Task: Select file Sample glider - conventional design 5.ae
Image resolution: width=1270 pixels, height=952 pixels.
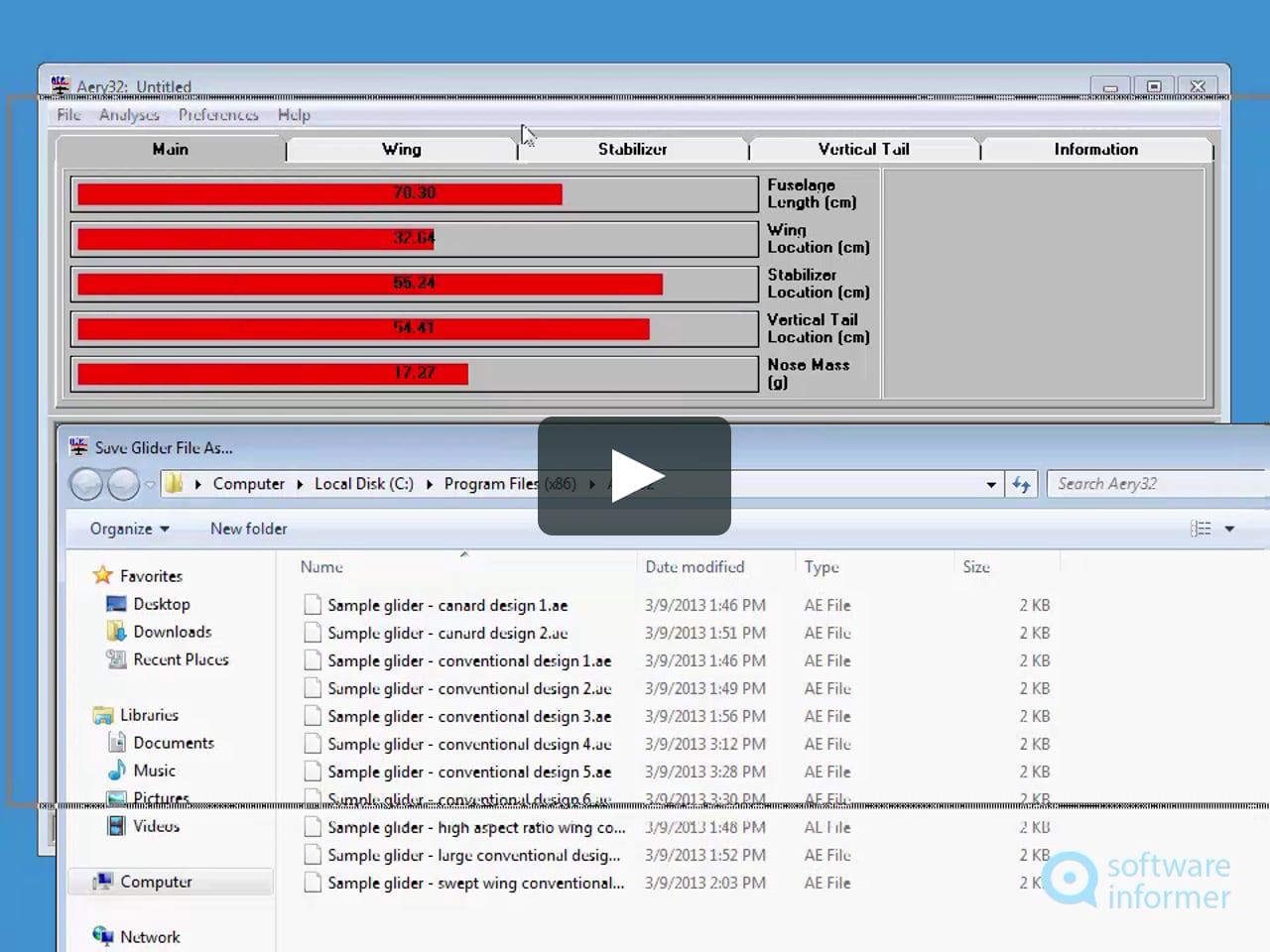Action: pos(469,772)
